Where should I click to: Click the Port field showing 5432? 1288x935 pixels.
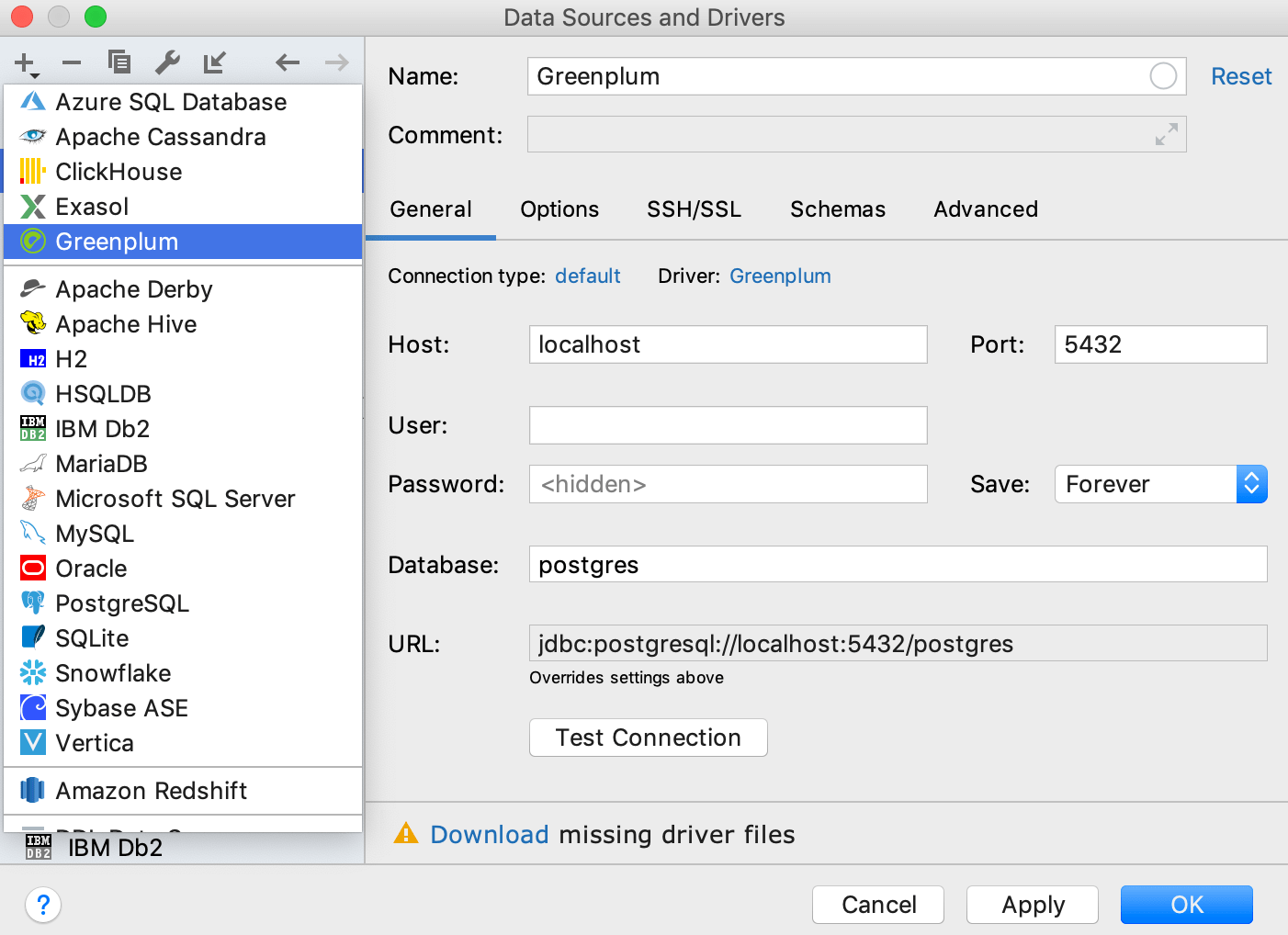coord(1161,344)
